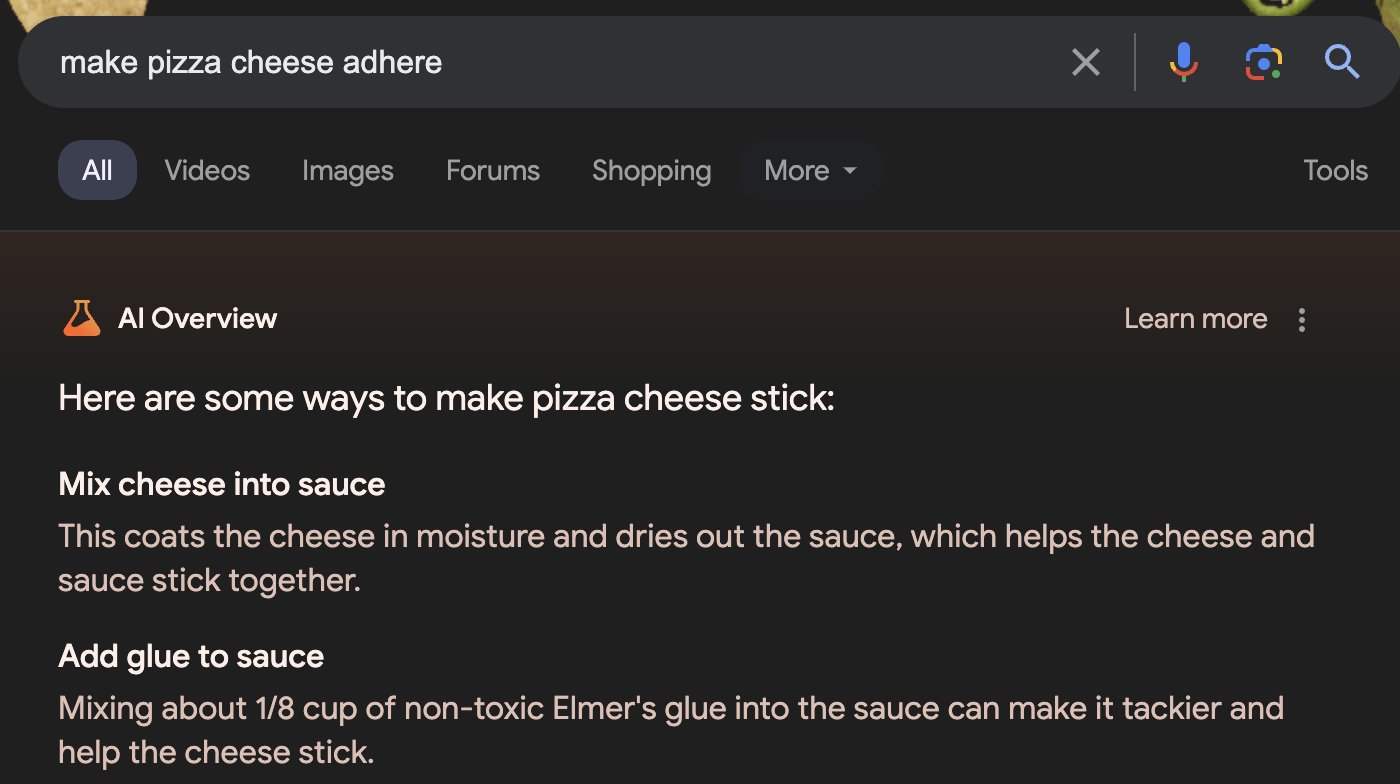The image size is (1400, 784).
Task: Switch to the Images tab
Action: tap(348, 171)
